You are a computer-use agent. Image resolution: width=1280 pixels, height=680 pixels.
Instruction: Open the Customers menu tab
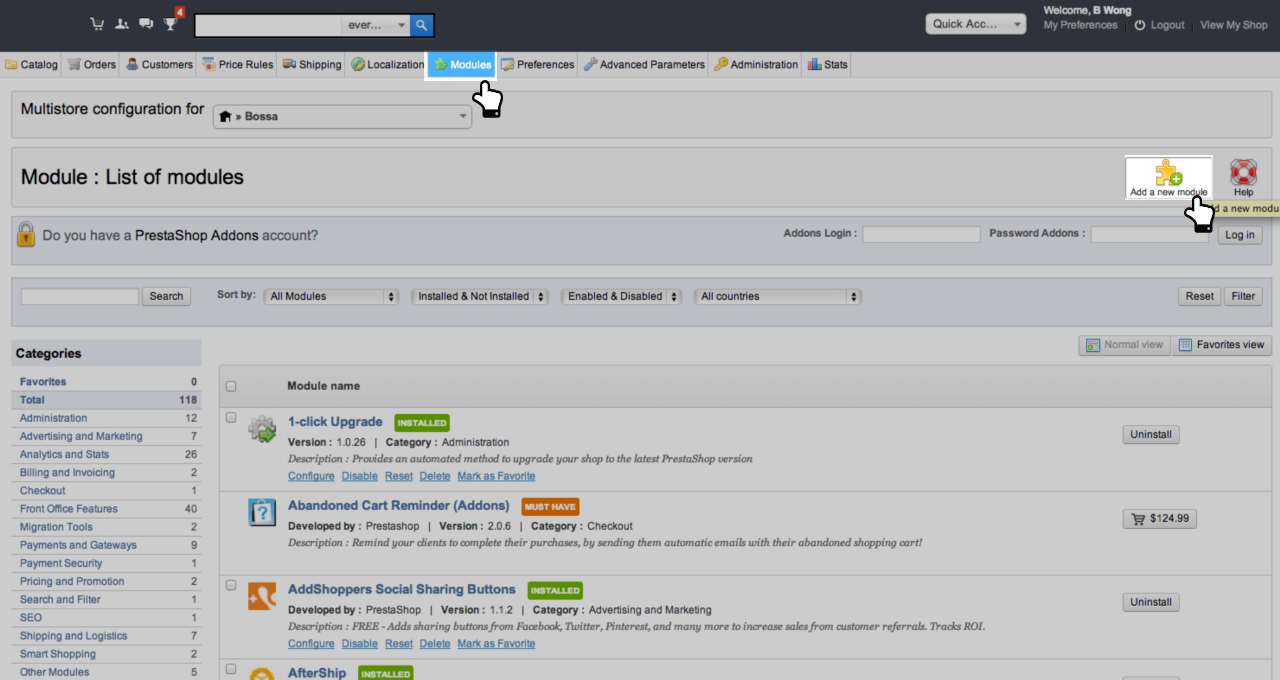click(160, 65)
